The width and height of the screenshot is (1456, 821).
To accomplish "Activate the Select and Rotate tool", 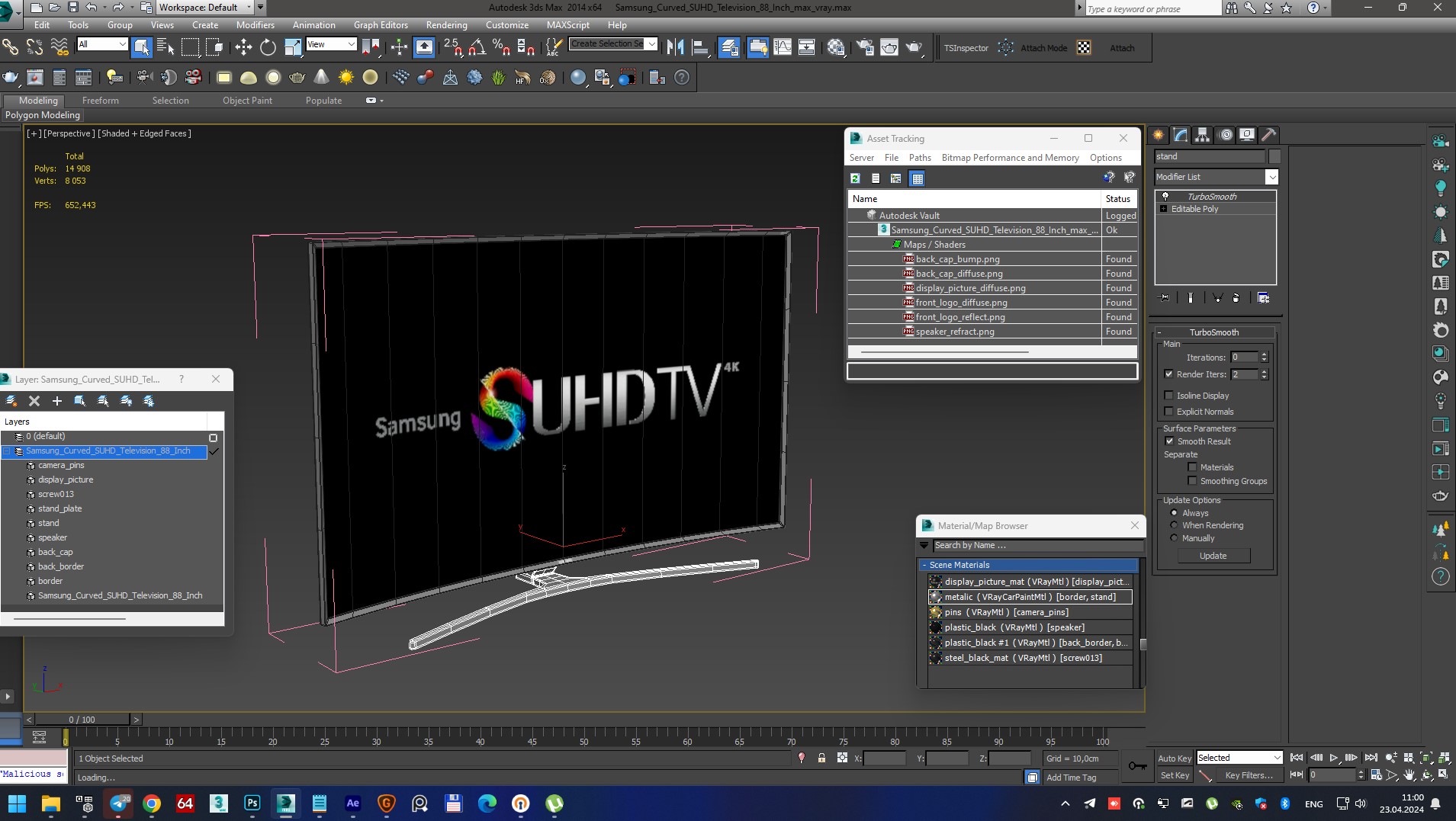I will (268, 47).
